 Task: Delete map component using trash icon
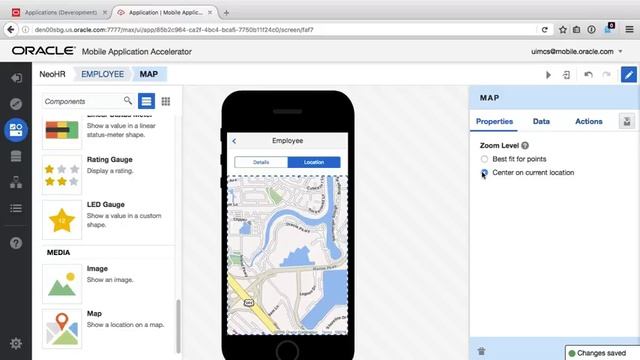click(482, 351)
